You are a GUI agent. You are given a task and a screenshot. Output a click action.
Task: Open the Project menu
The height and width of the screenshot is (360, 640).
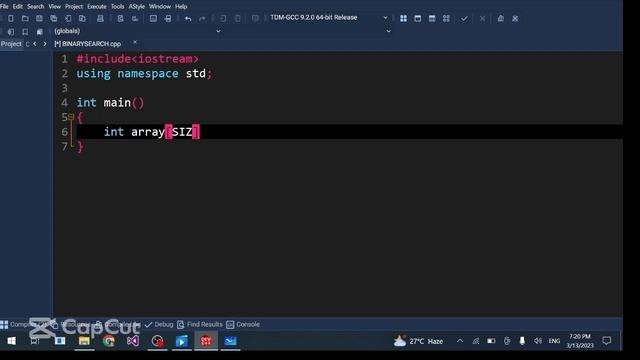click(x=74, y=7)
